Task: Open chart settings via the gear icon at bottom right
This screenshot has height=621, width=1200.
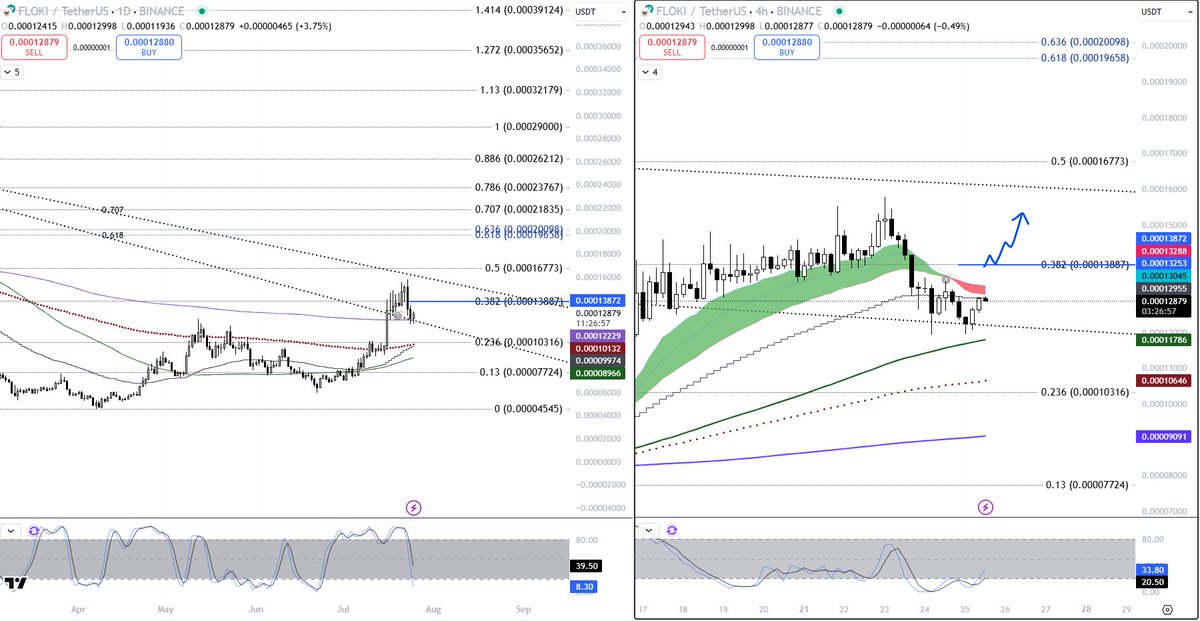Action: coord(1167,609)
